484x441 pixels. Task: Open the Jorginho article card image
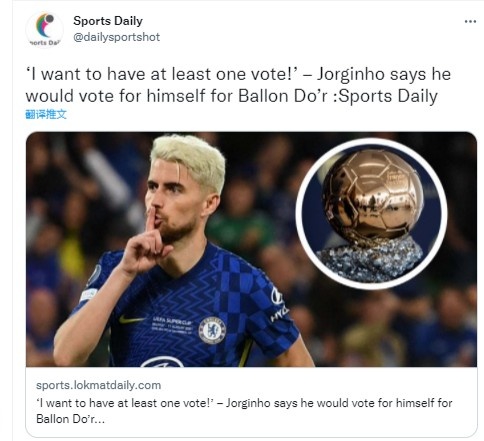tap(251, 249)
